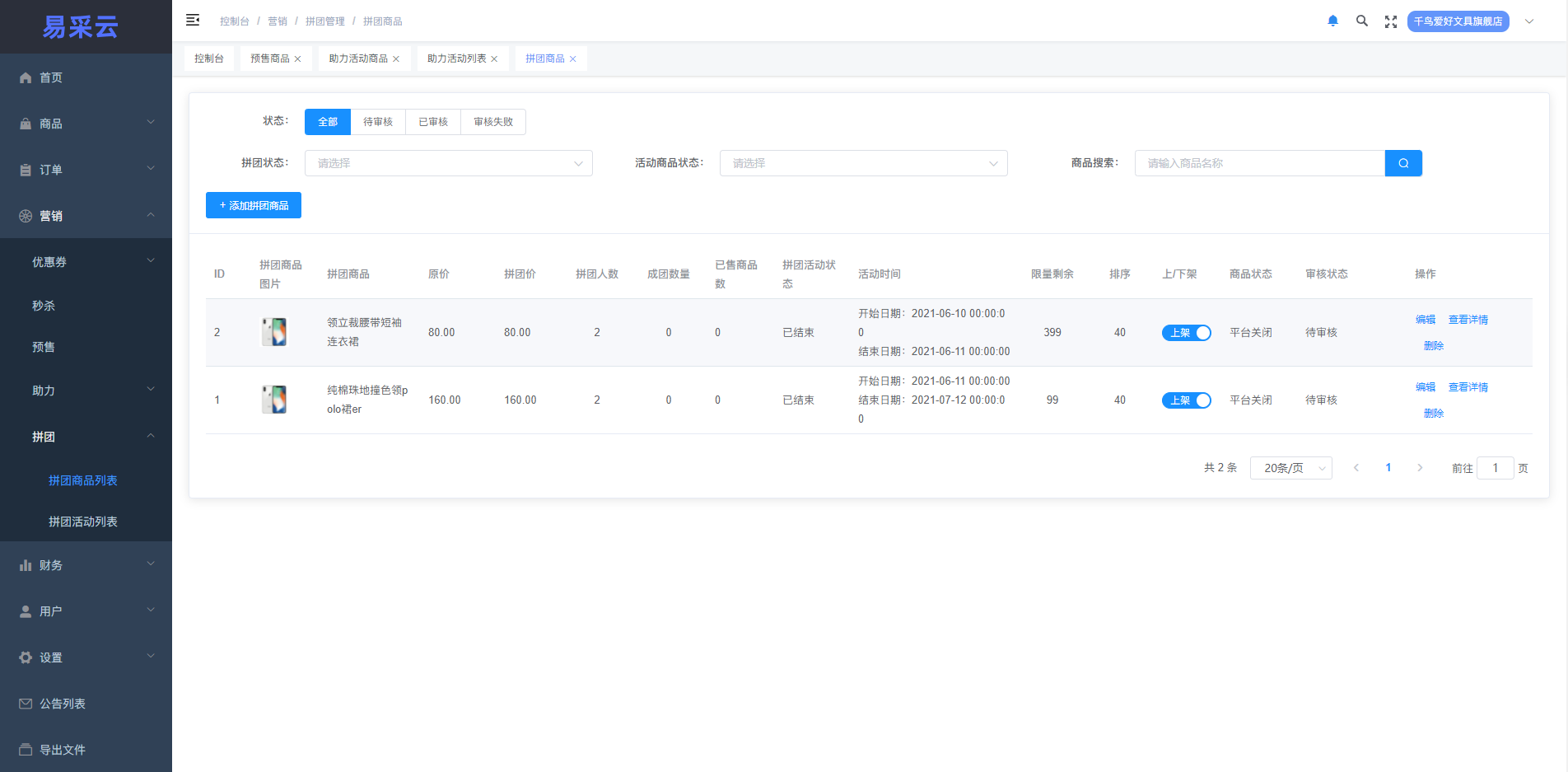The height and width of the screenshot is (772, 1568).
Task: Toggle 上架 switch for 纯棉珠地撞色领polo裙er
Action: point(1186,400)
